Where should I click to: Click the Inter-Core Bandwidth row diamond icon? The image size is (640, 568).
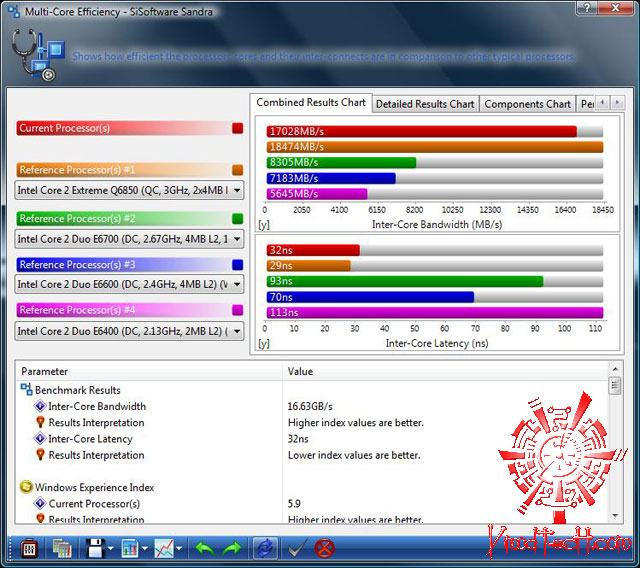[40, 406]
